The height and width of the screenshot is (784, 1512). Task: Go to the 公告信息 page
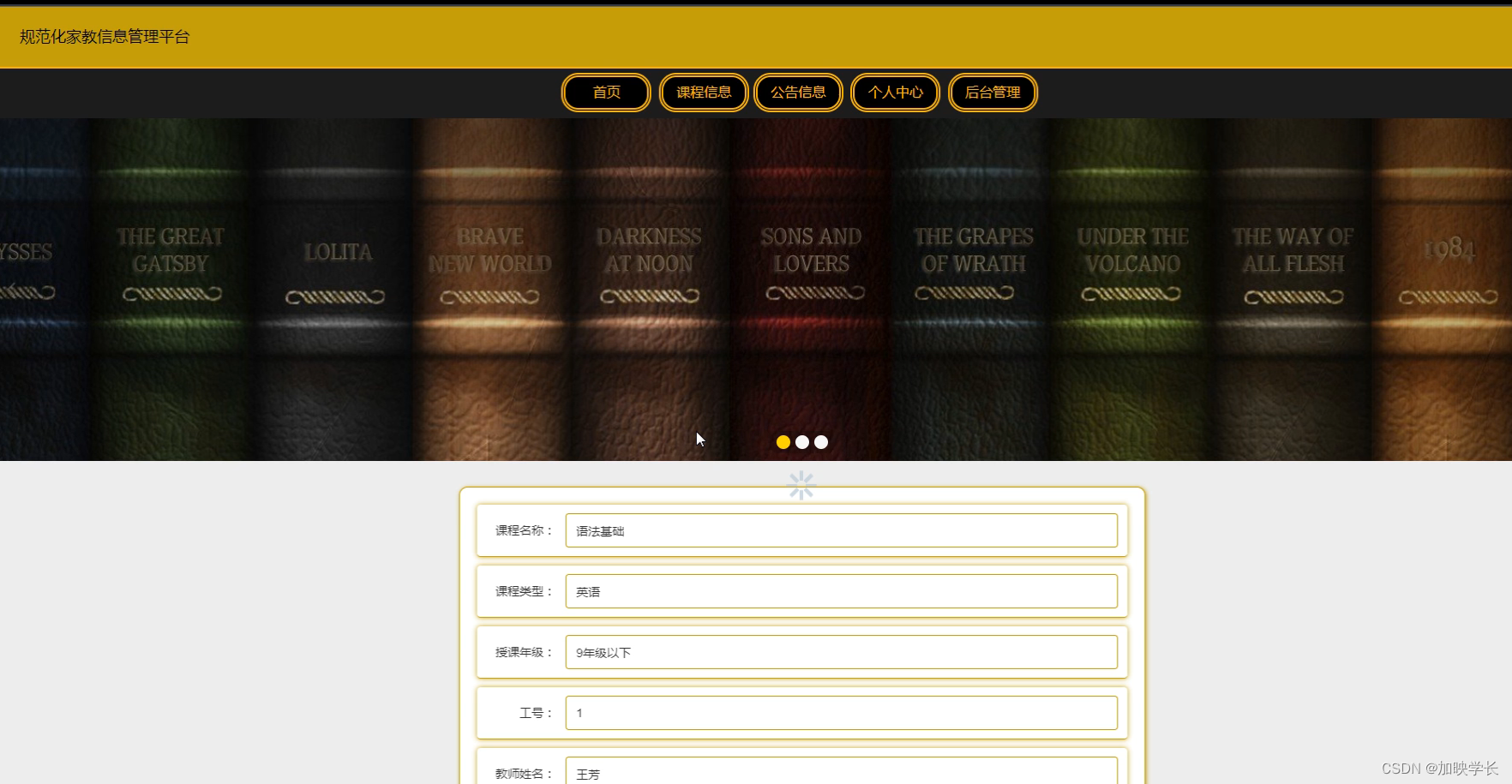798,93
